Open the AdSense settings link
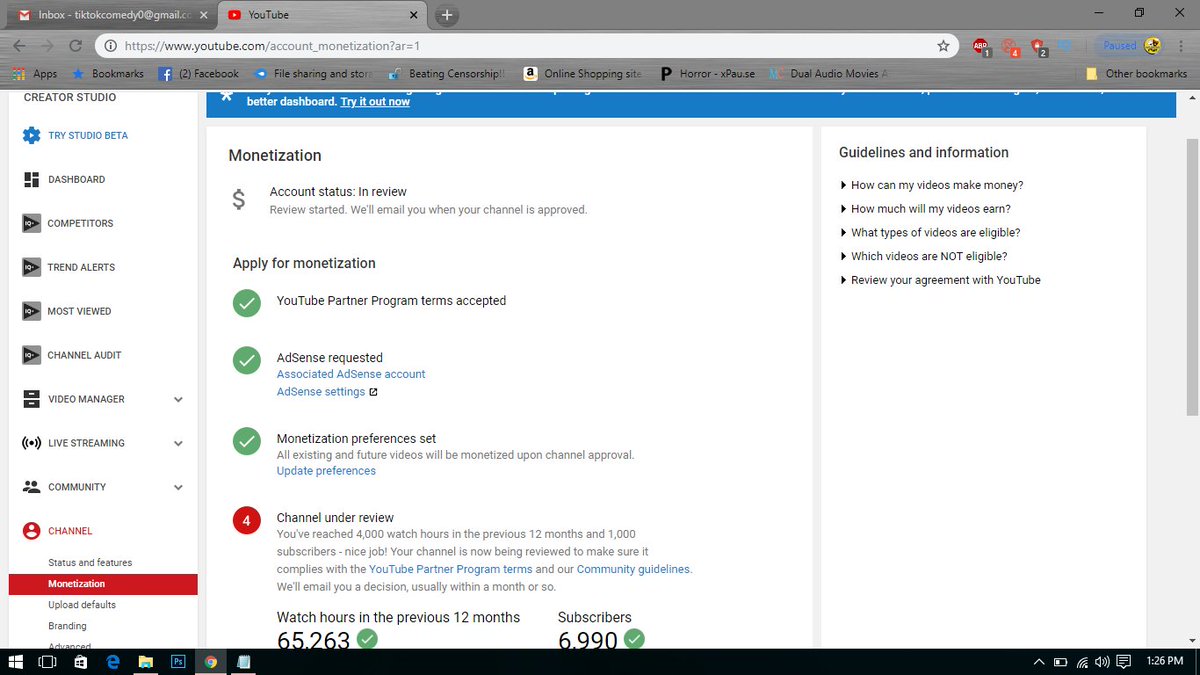1200x675 pixels. (321, 392)
